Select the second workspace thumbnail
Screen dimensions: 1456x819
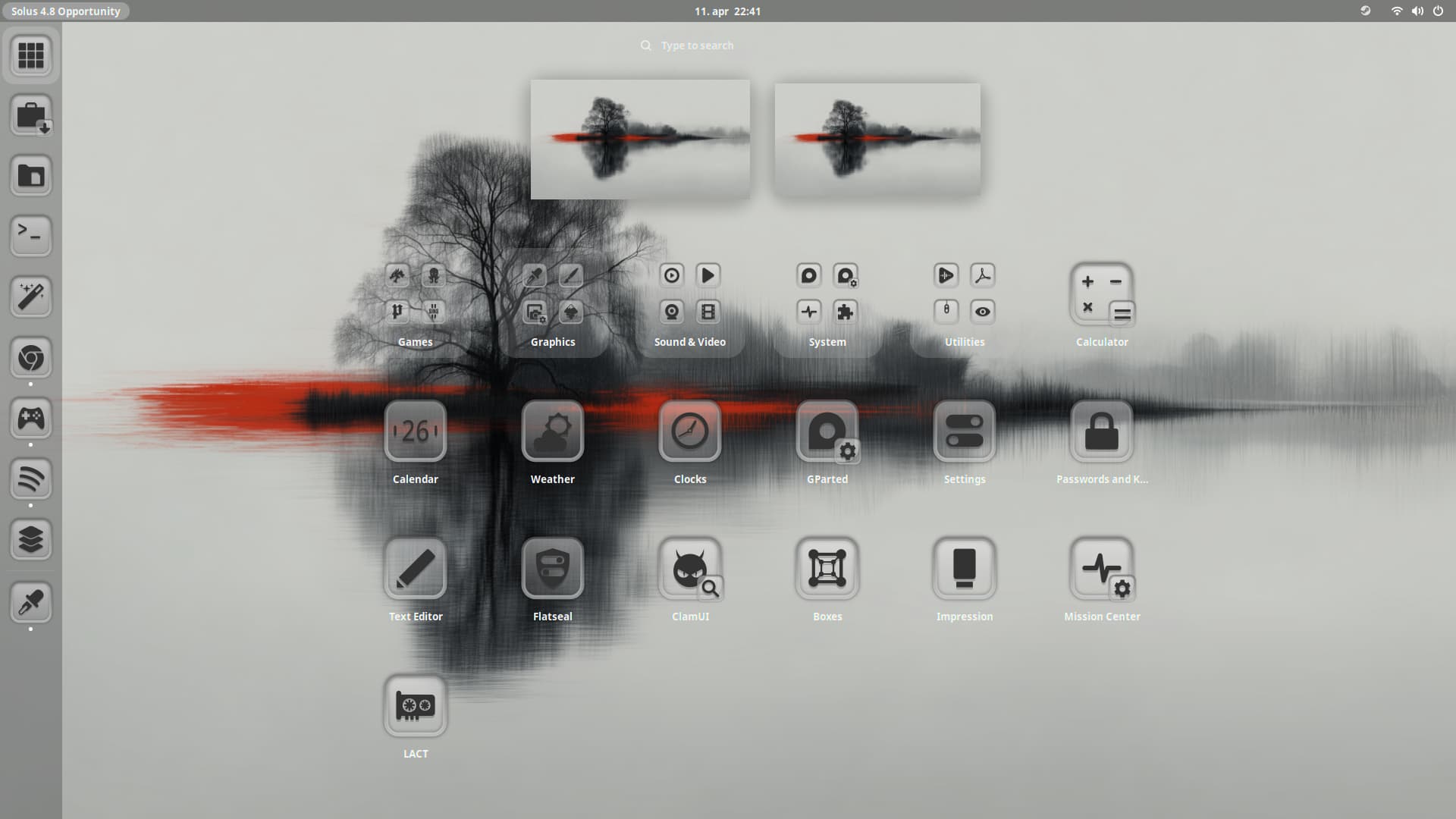click(877, 140)
